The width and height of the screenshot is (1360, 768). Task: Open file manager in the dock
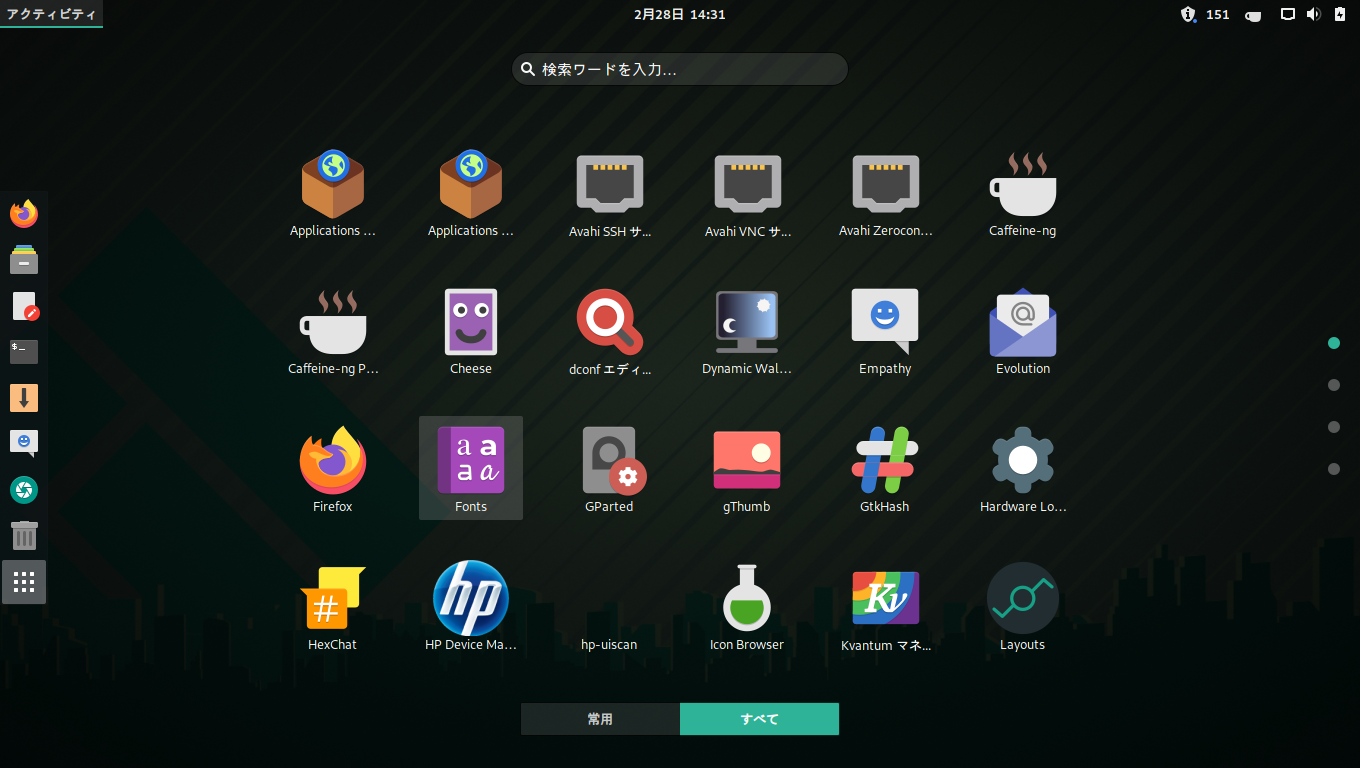pos(24,260)
